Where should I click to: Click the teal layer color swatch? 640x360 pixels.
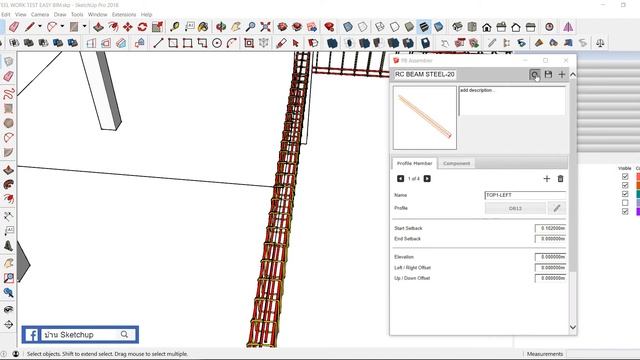(x=638, y=194)
